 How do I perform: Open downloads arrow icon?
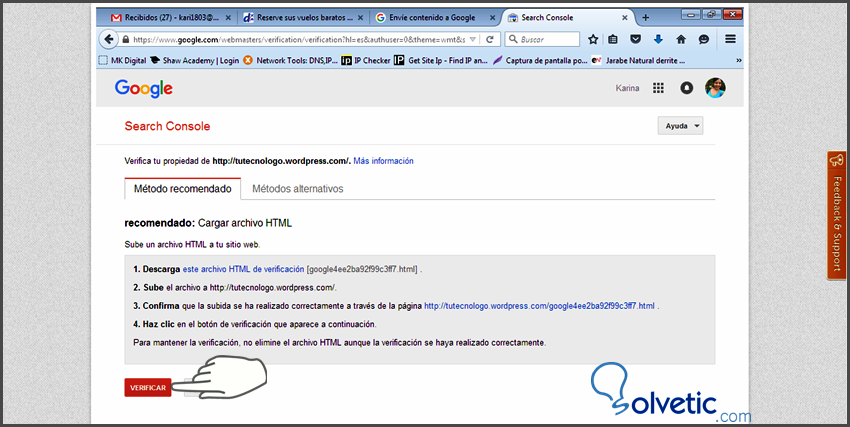tap(658, 39)
